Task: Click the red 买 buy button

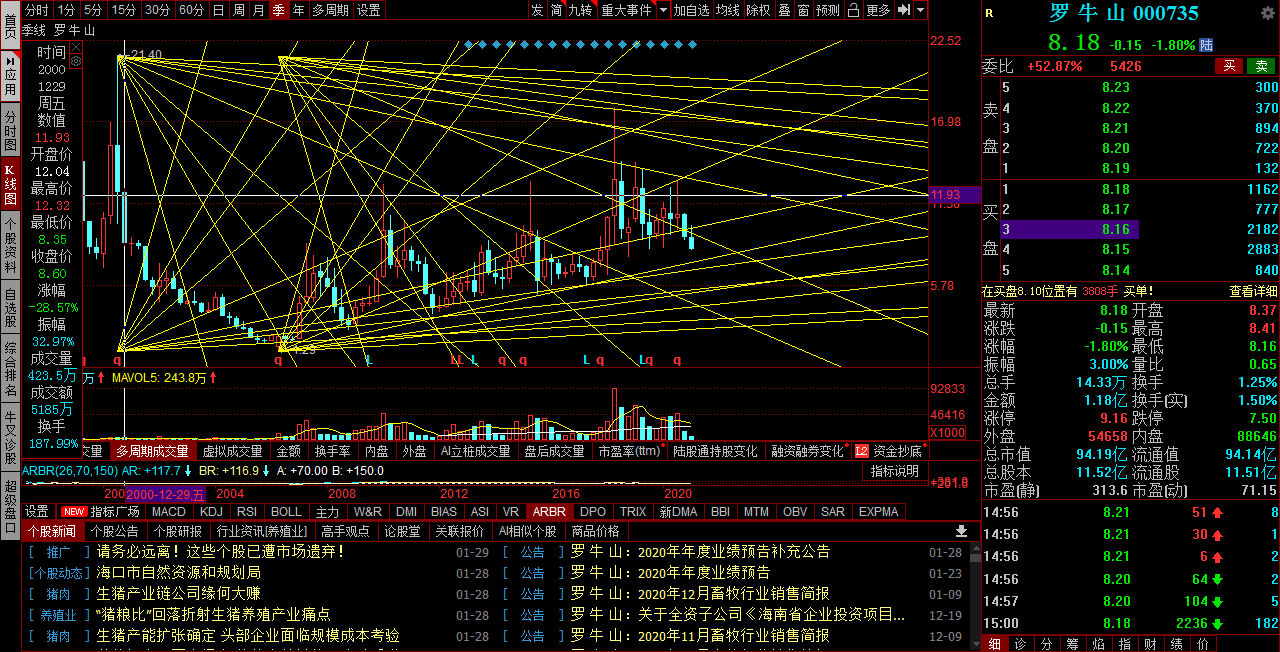Action: 1229,66
